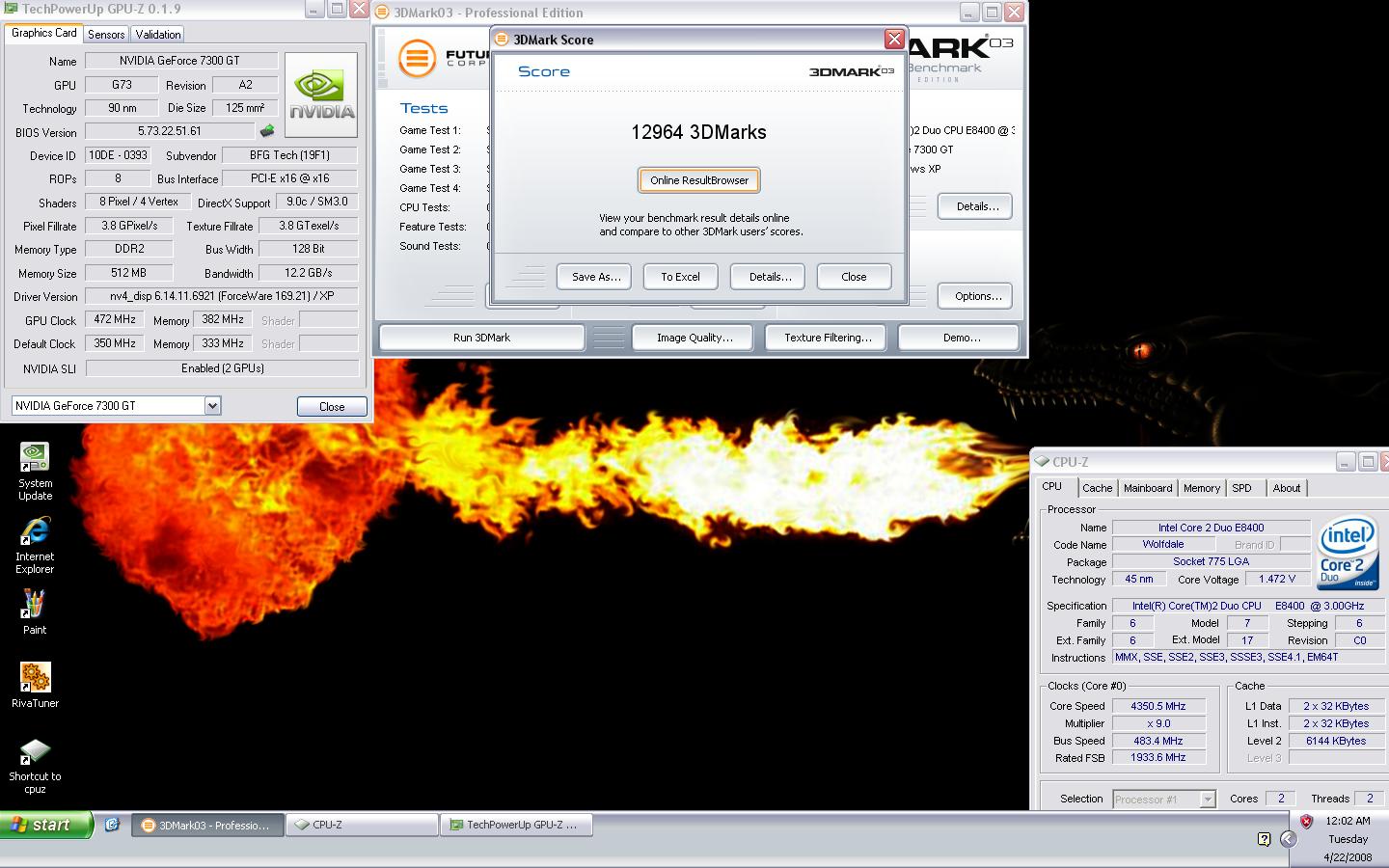
Task: Click the Run 3DMark button
Action: 481,338
